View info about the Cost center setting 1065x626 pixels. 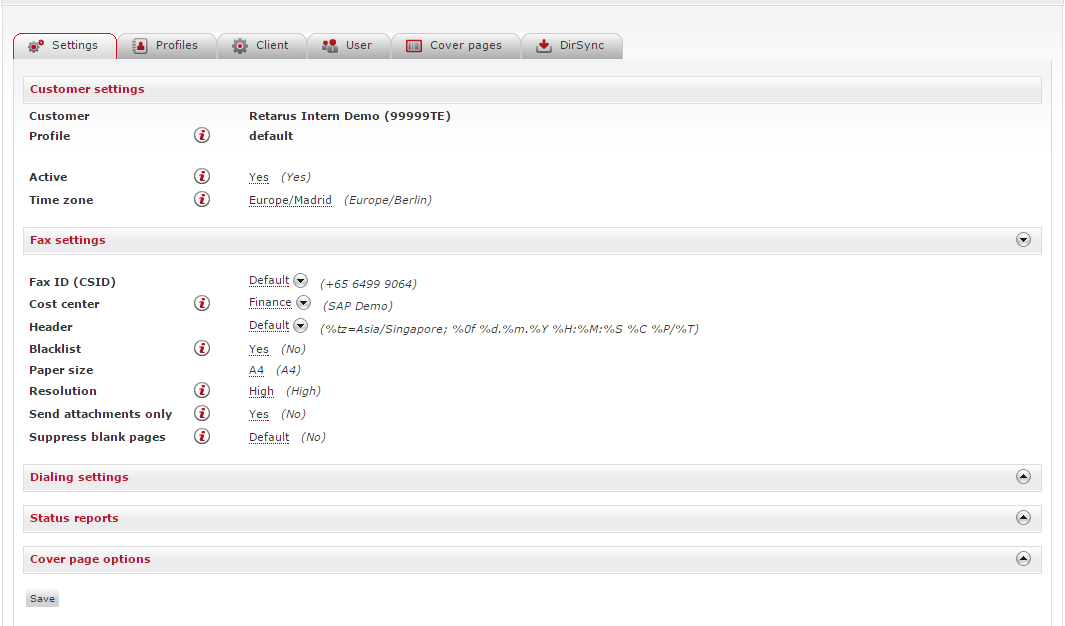201,303
